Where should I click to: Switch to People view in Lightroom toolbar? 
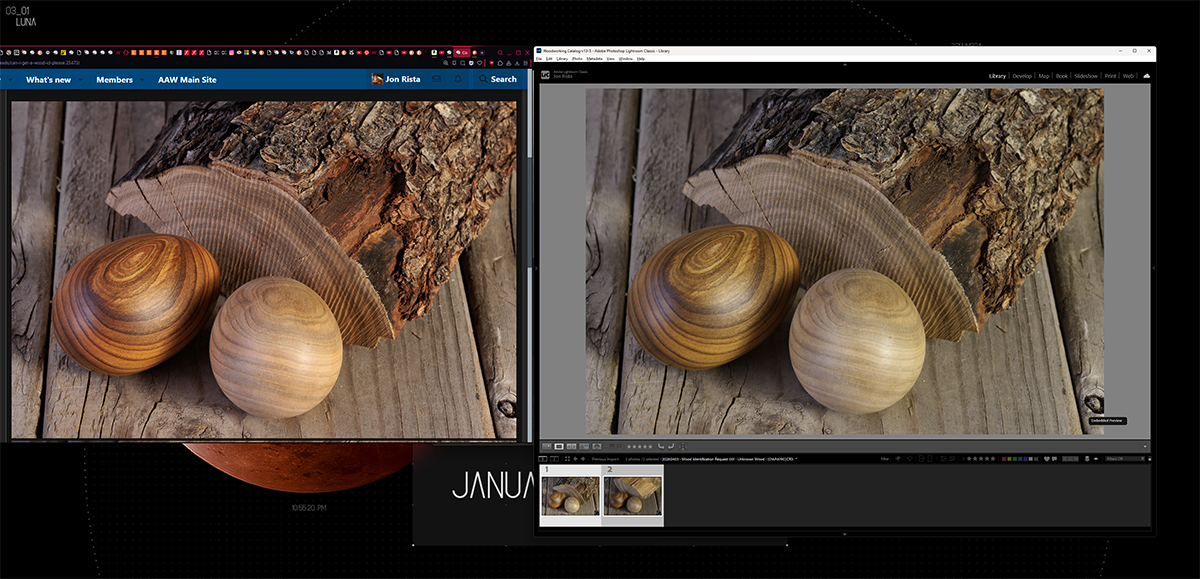597,447
